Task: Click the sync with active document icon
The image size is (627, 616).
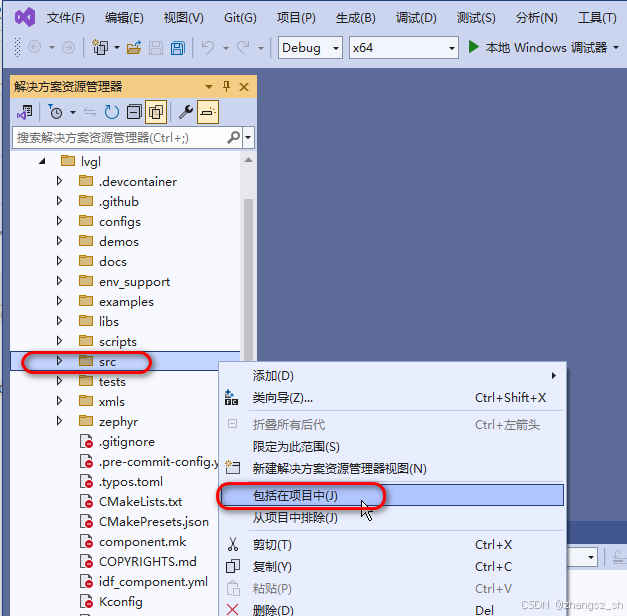Action: click(90, 112)
